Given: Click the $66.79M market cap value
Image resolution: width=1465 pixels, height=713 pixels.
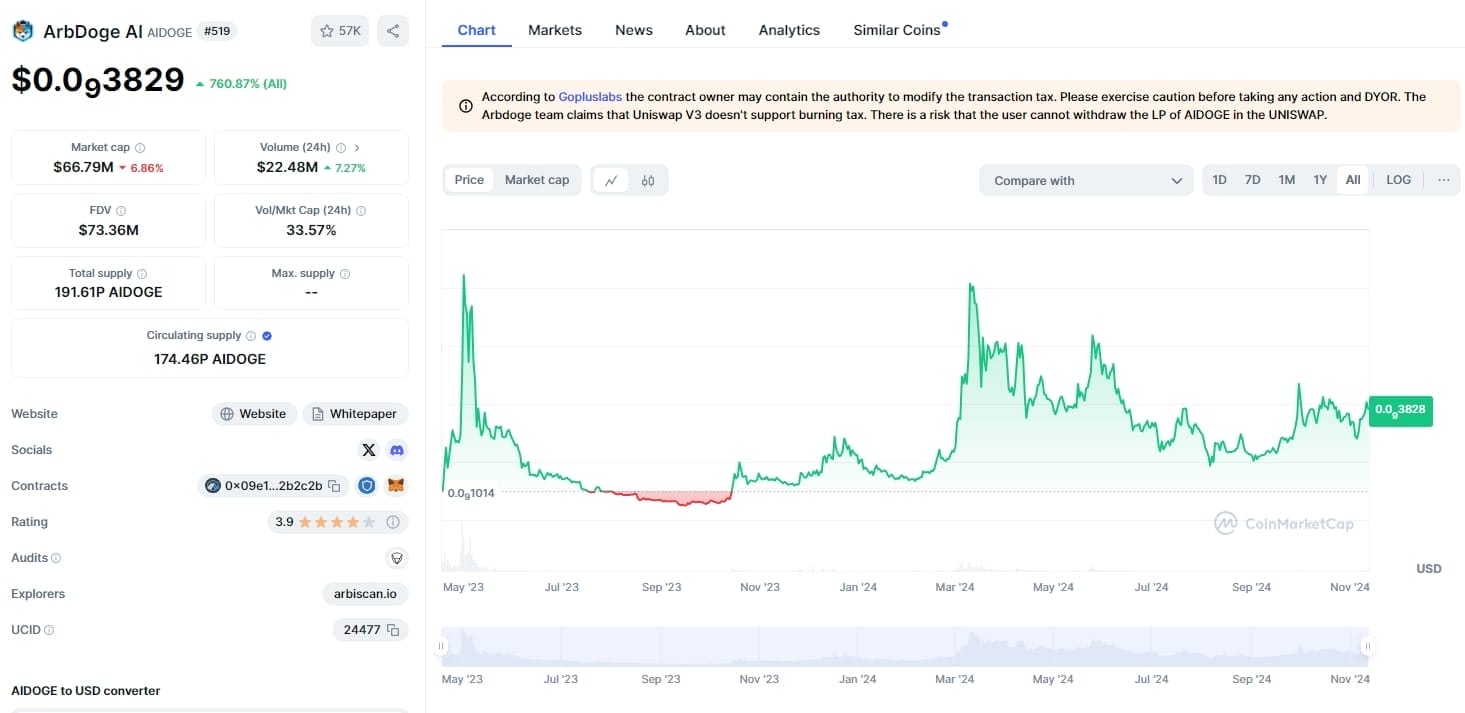Looking at the screenshot, I should coord(83,167).
